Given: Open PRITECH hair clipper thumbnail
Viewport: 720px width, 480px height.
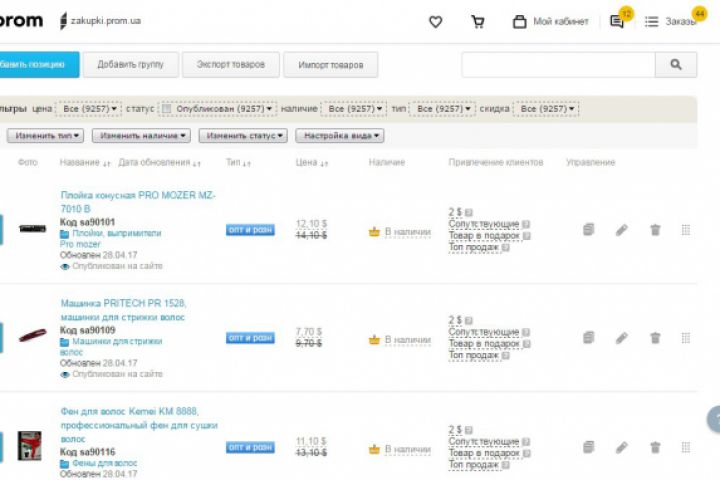Looking at the screenshot, I should click(x=32, y=336).
